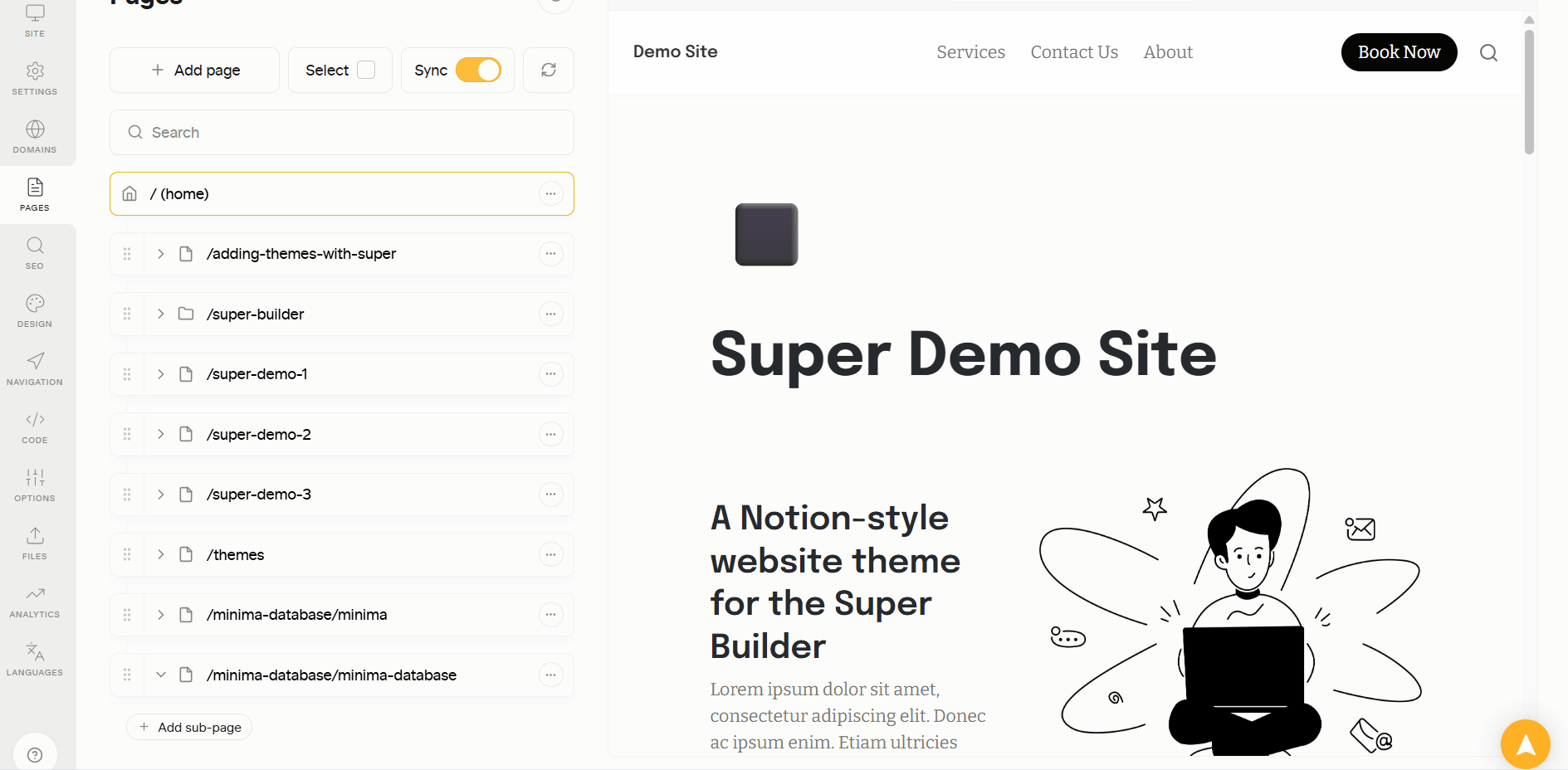The height and width of the screenshot is (770, 1568).
Task: Click the Book Now button
Action: 1399,52
